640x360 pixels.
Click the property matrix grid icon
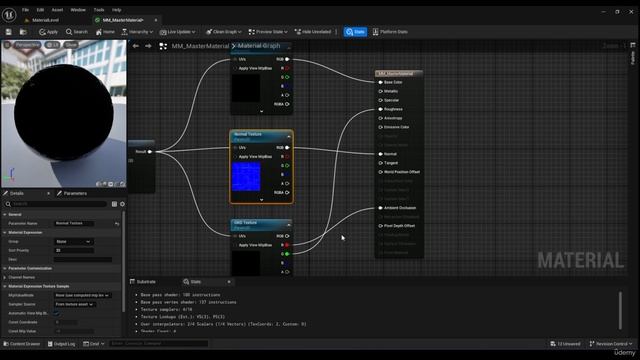click(114, 204)
